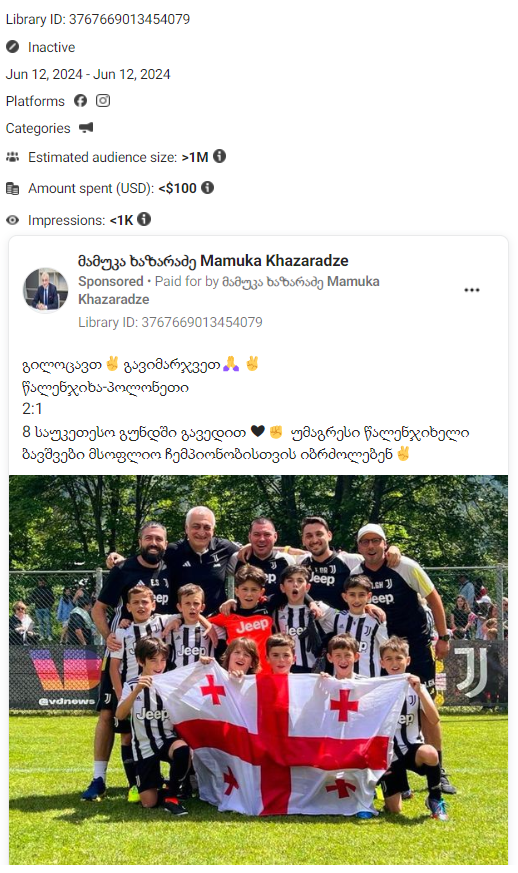
Task: Open info tooltip beside Amount spent
Action: click(208, 188)
